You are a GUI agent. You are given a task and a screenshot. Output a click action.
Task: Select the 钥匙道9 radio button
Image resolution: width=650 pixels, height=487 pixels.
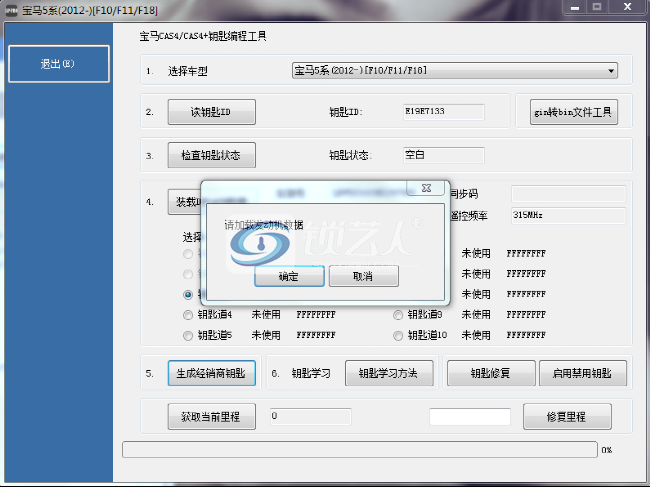click(398, 315)
